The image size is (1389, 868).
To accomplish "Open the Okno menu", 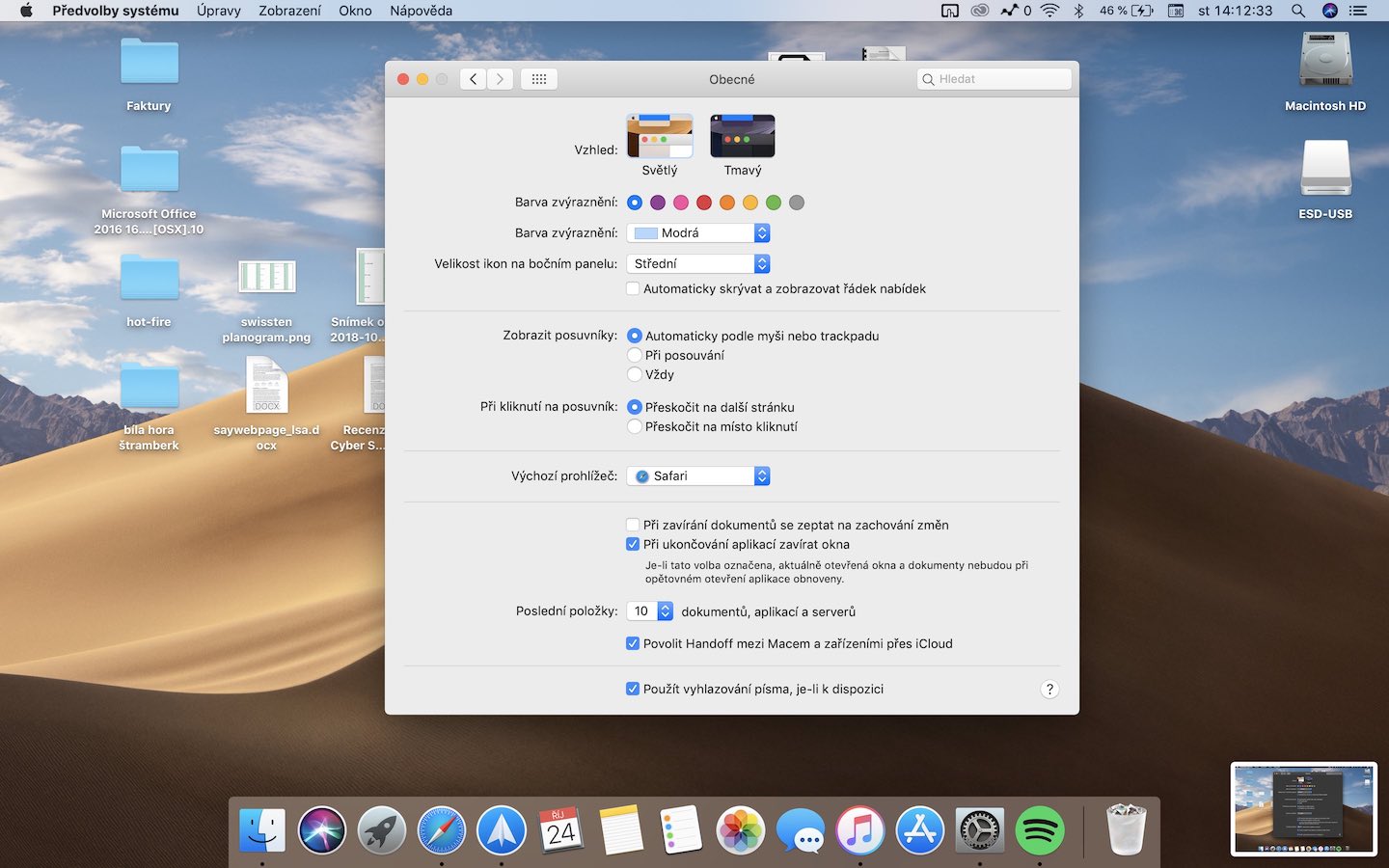I will (355, 11).
